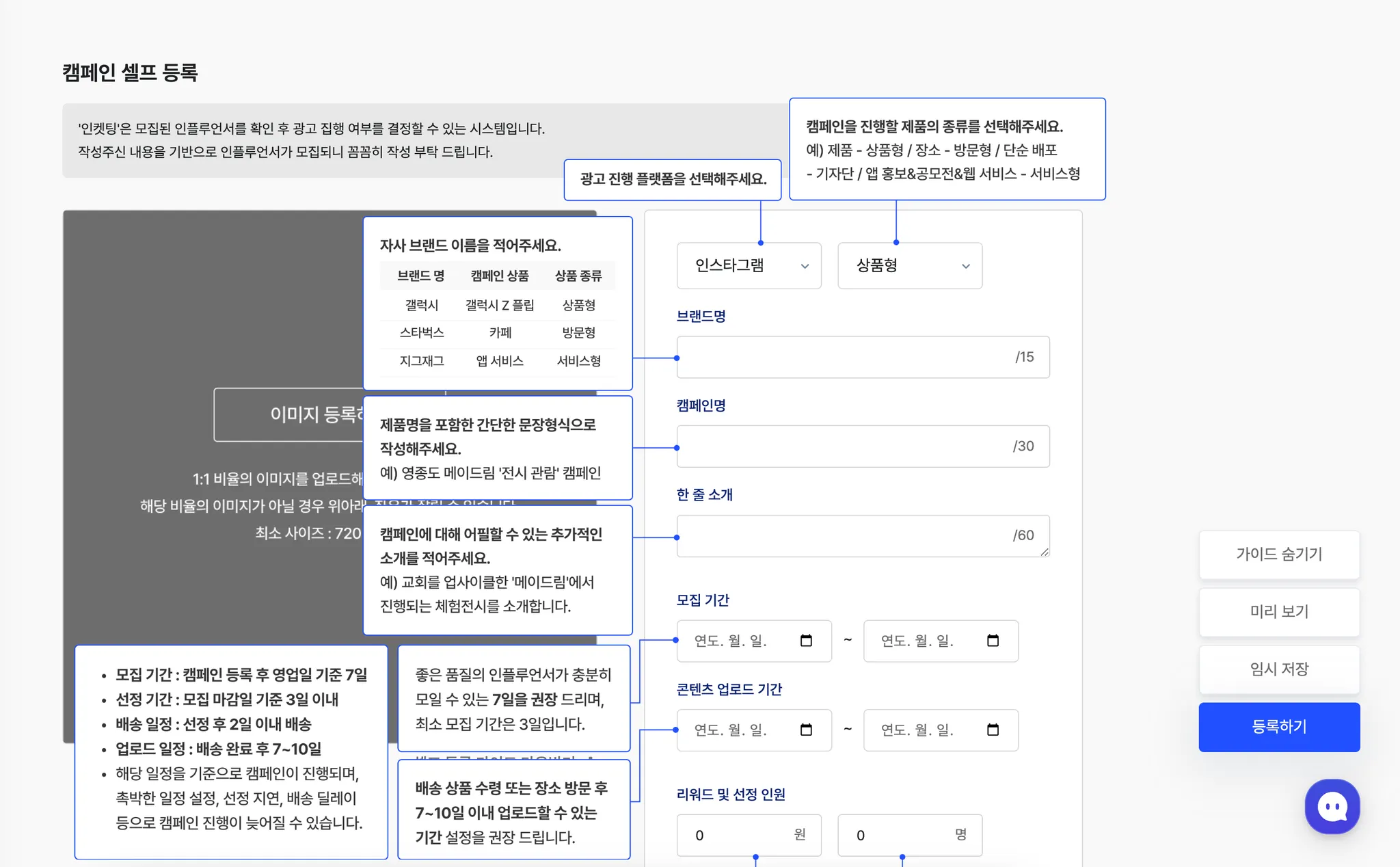
Task: Open calendar picker for recruitment start date
Action: 806,641
